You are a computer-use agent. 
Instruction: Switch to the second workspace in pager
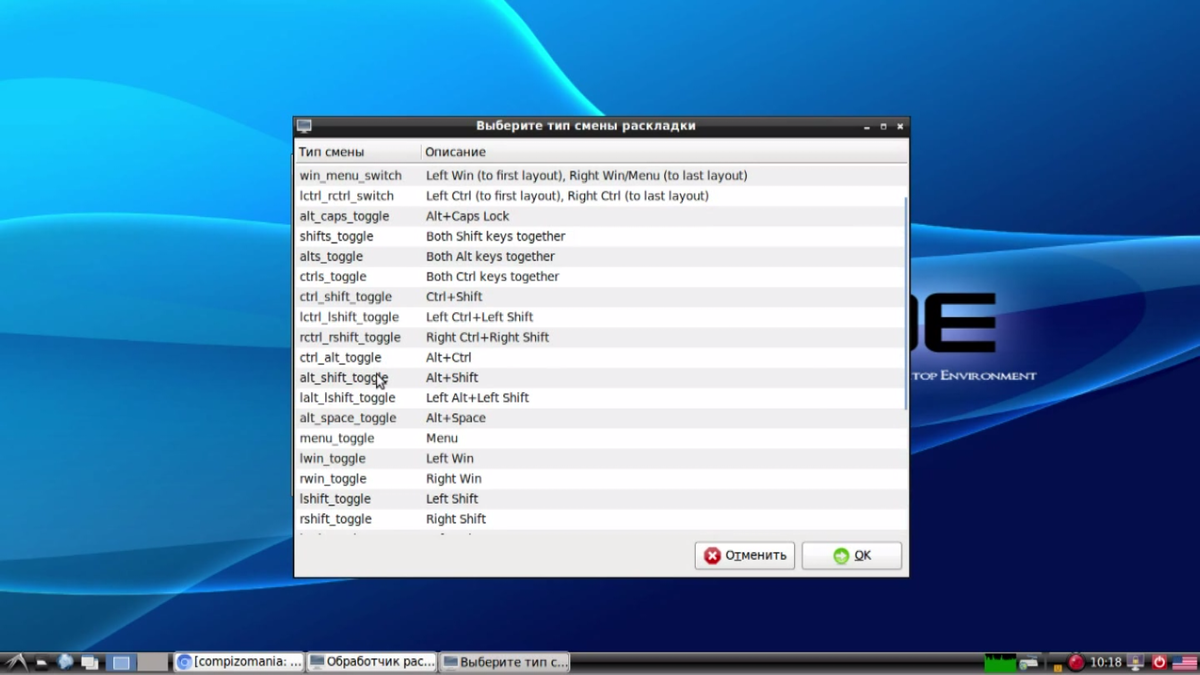153,662
